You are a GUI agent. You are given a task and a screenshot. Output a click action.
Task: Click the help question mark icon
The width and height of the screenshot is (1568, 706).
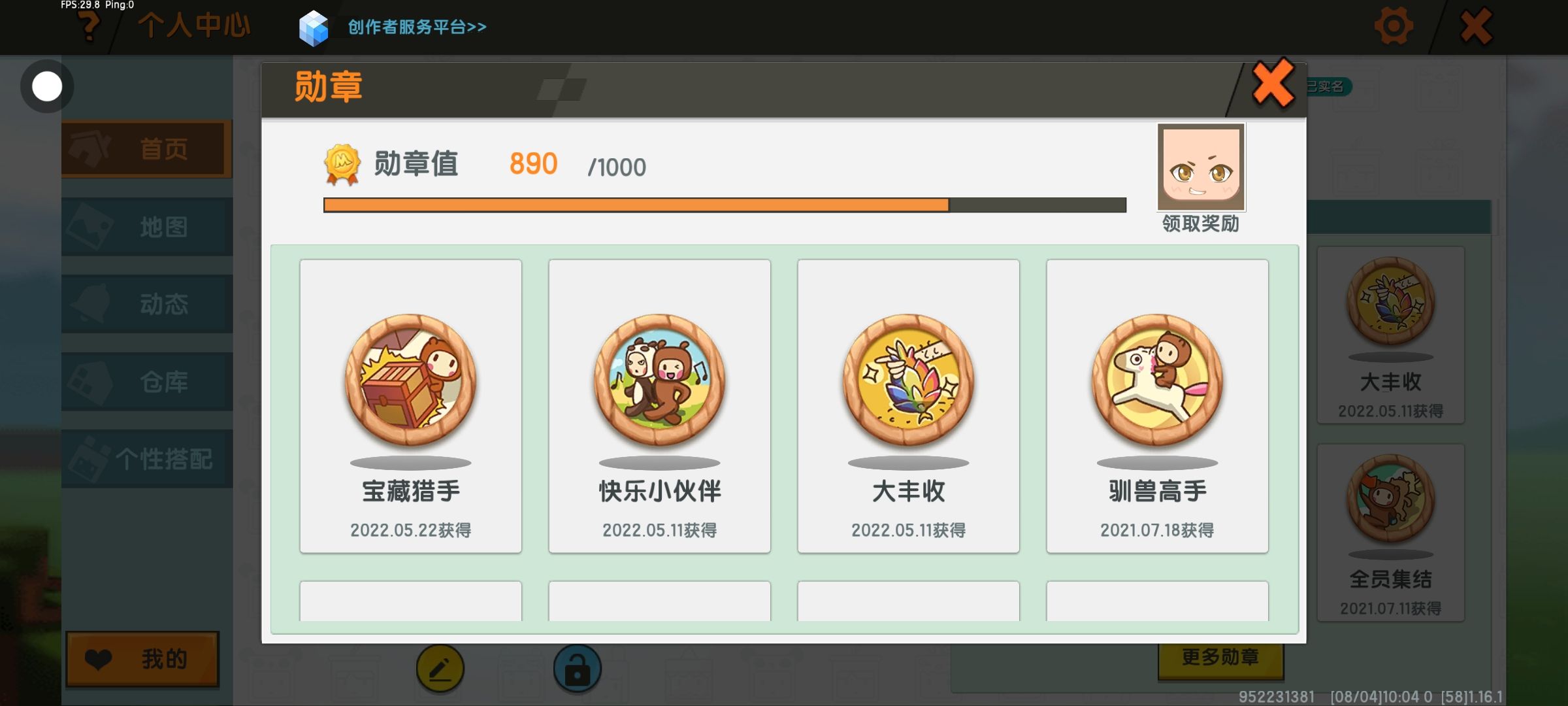(x=89, y=27)
